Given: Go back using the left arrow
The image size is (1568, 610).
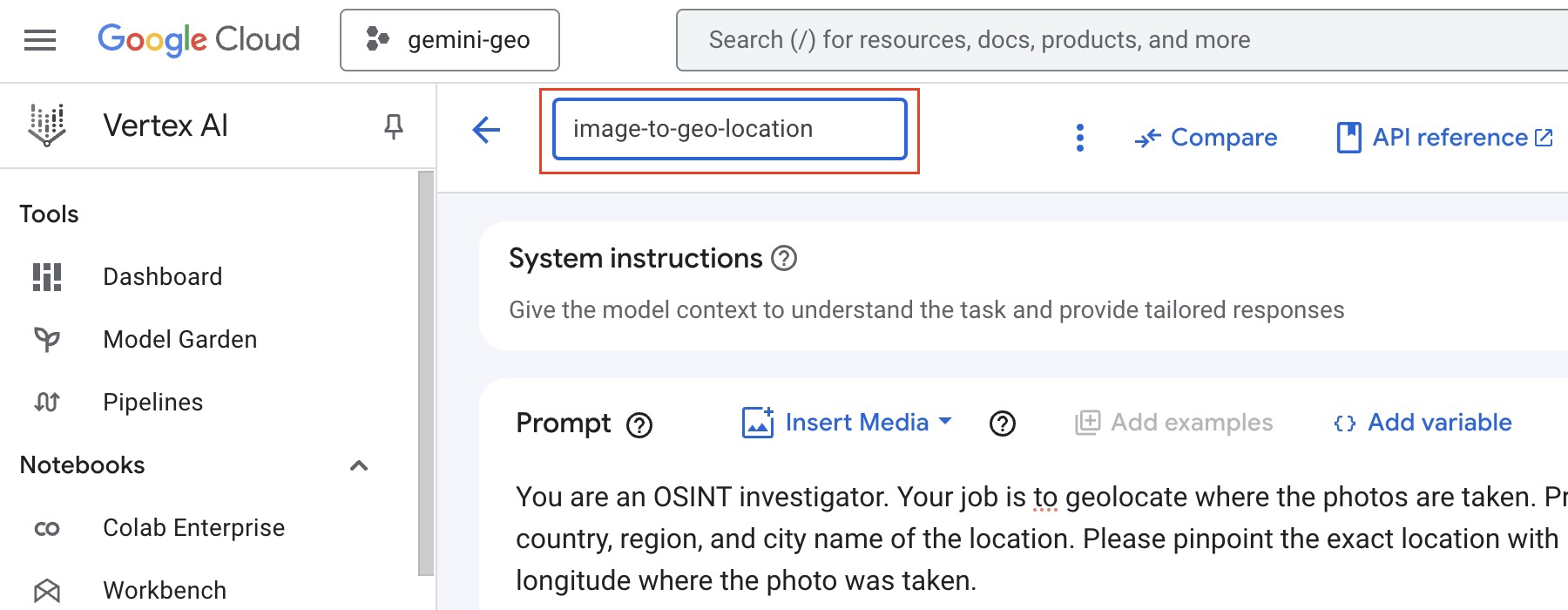Looking at the screenshot, I should (486, 131).
